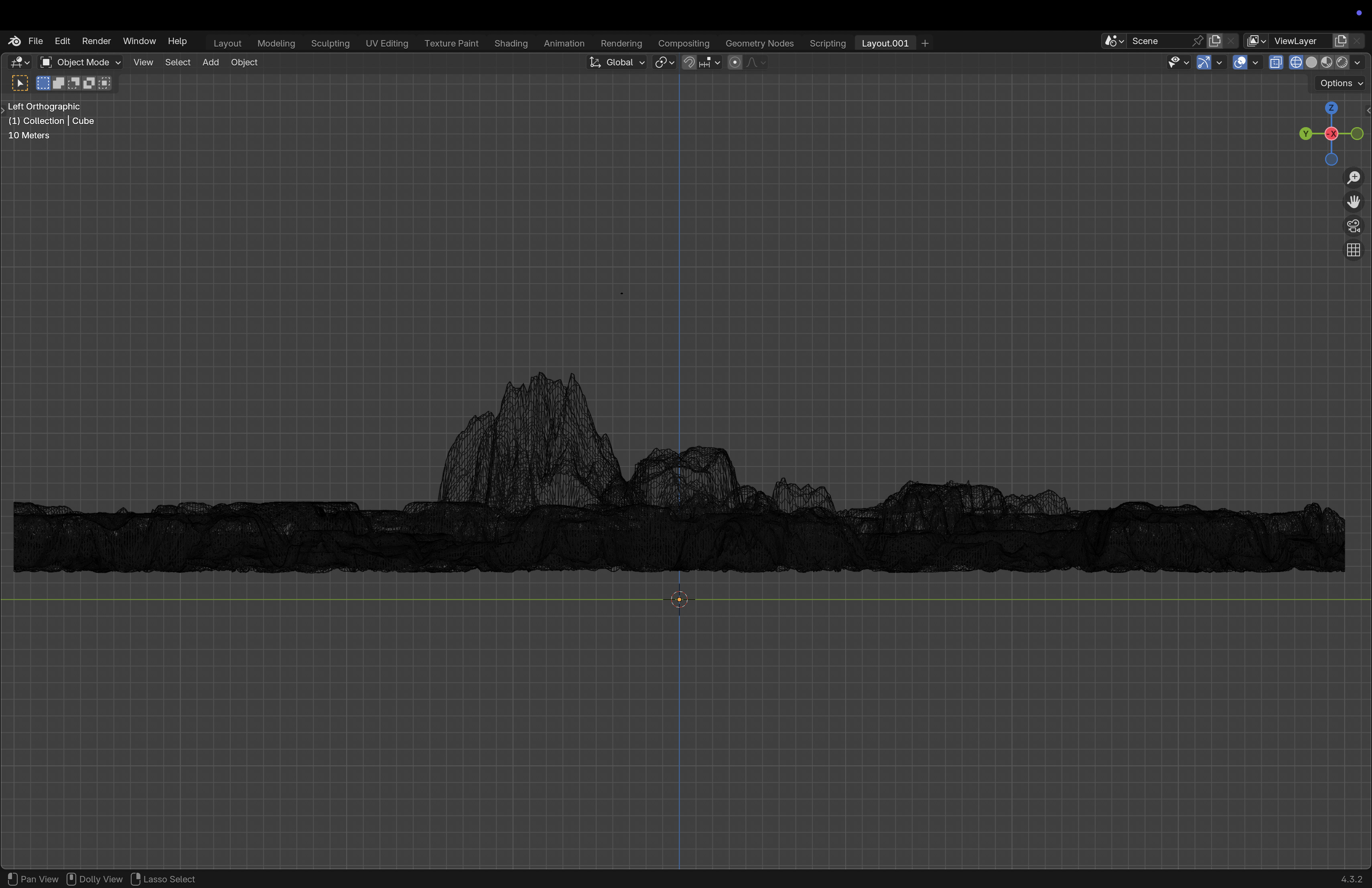This screenshot has height=888, width=1372.
Task: Open proportional editing falloff dropdown
Action: 756,62
